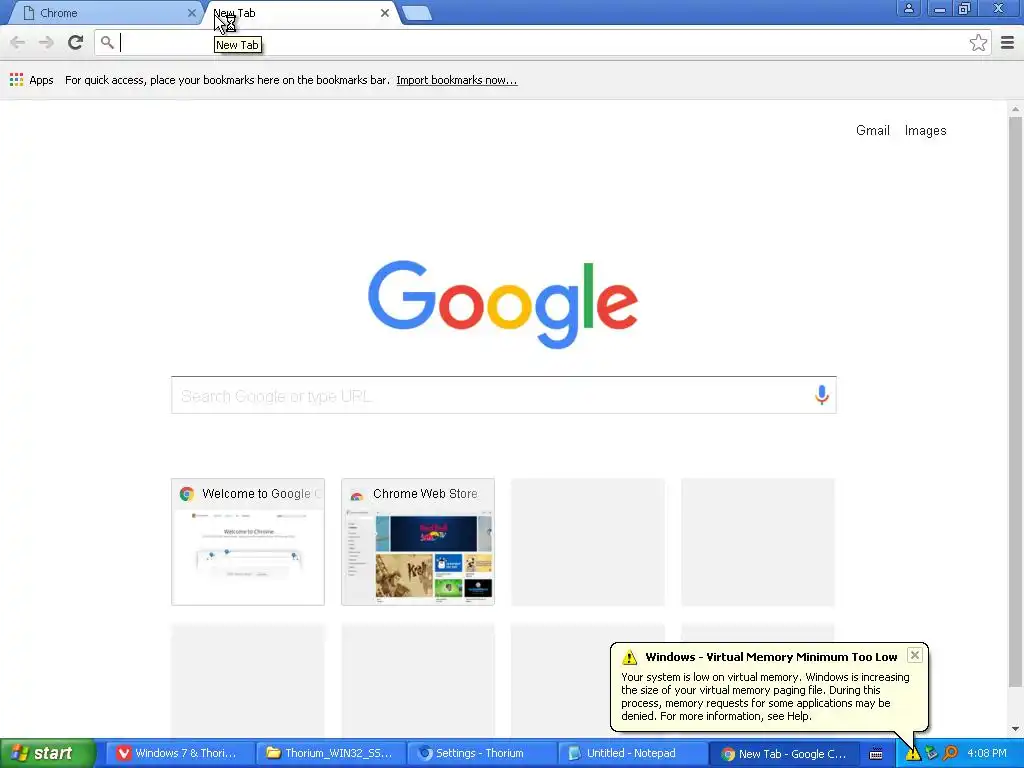
Task: Close the first Chrome tab
Action: pos(191,13)
